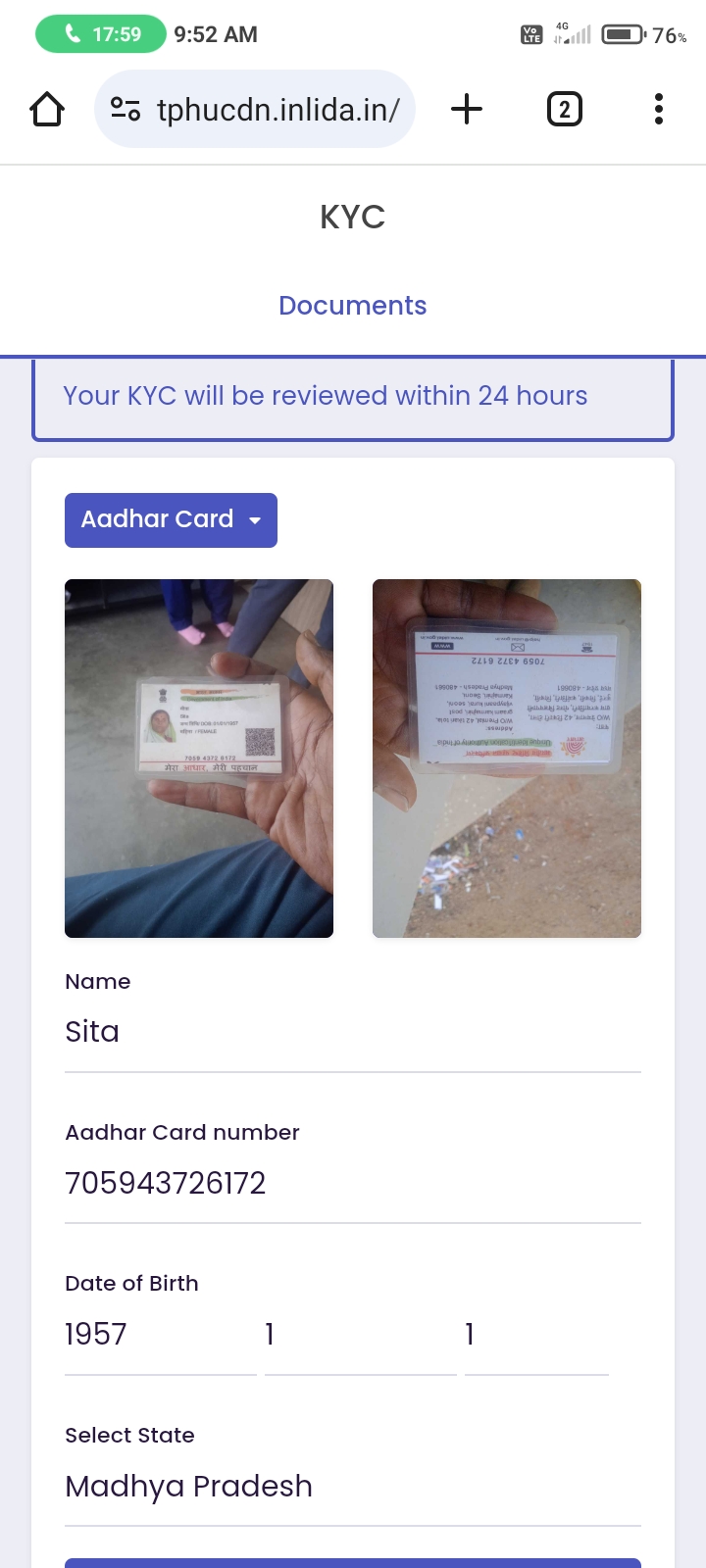Switch to the Documents tab
This screenshot has height=1568, width=706.
pyautogui.click(x=353, y=306)
